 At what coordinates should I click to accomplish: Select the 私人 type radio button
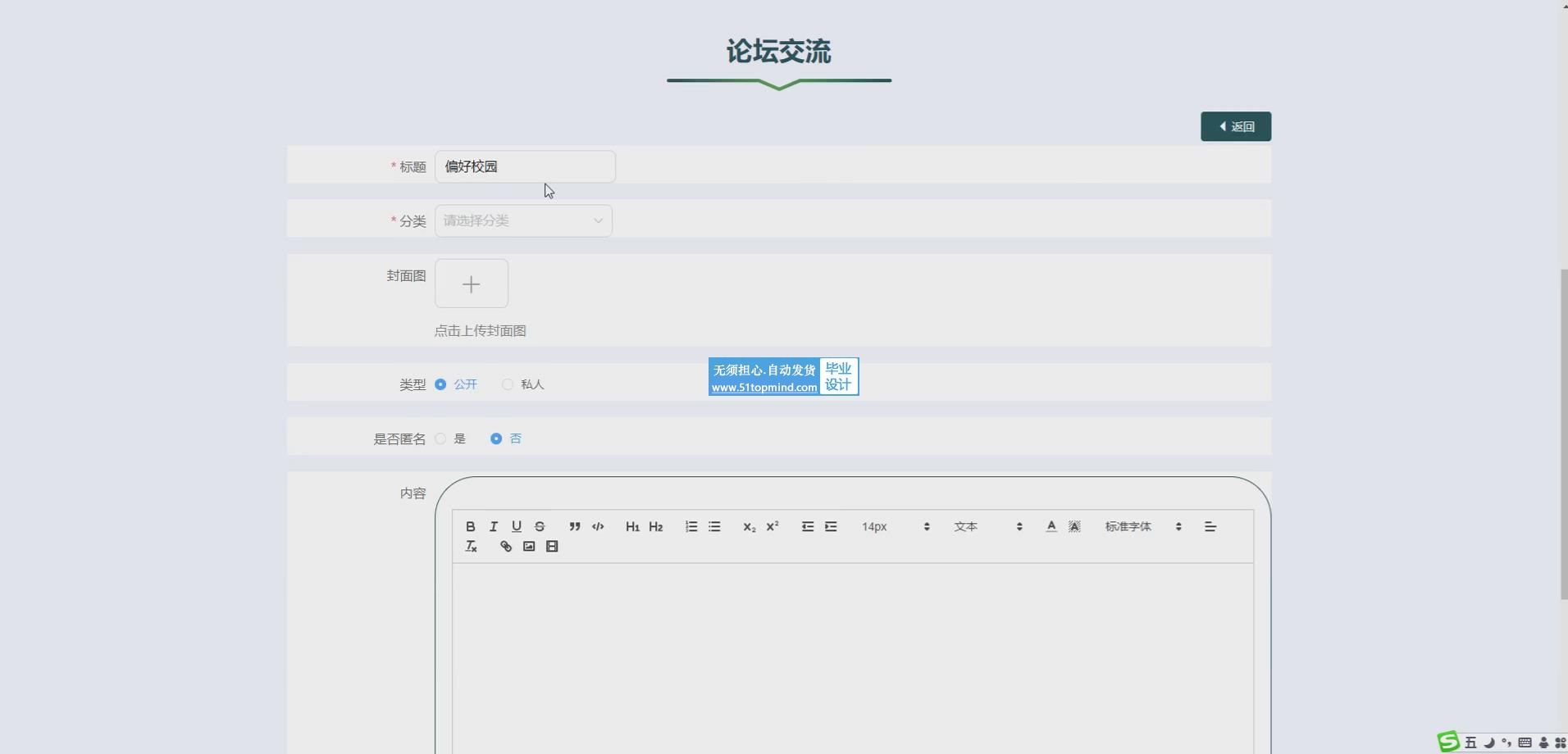[508, 384]
